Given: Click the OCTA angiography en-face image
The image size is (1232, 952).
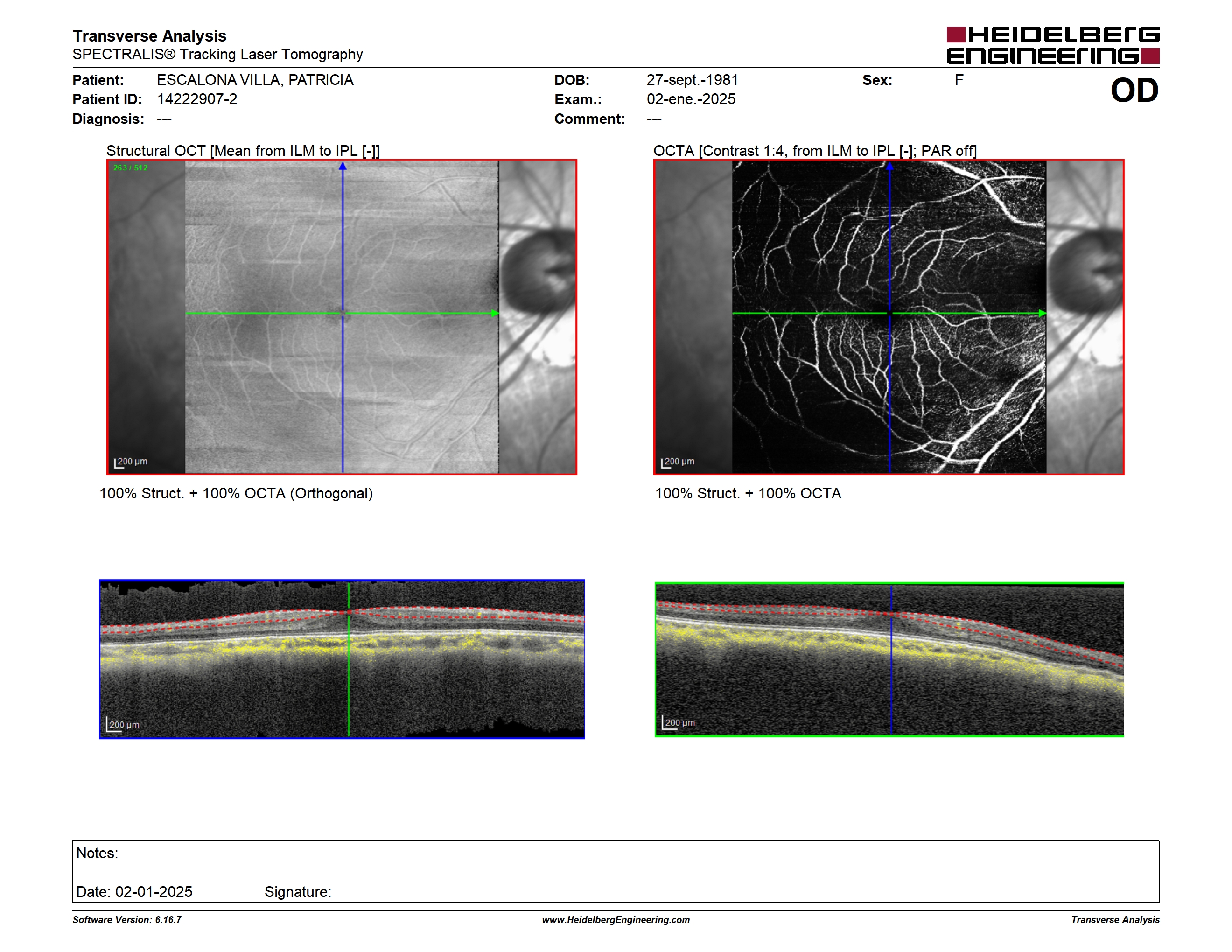Looking at the screenshot, I should tap(889, 317).
